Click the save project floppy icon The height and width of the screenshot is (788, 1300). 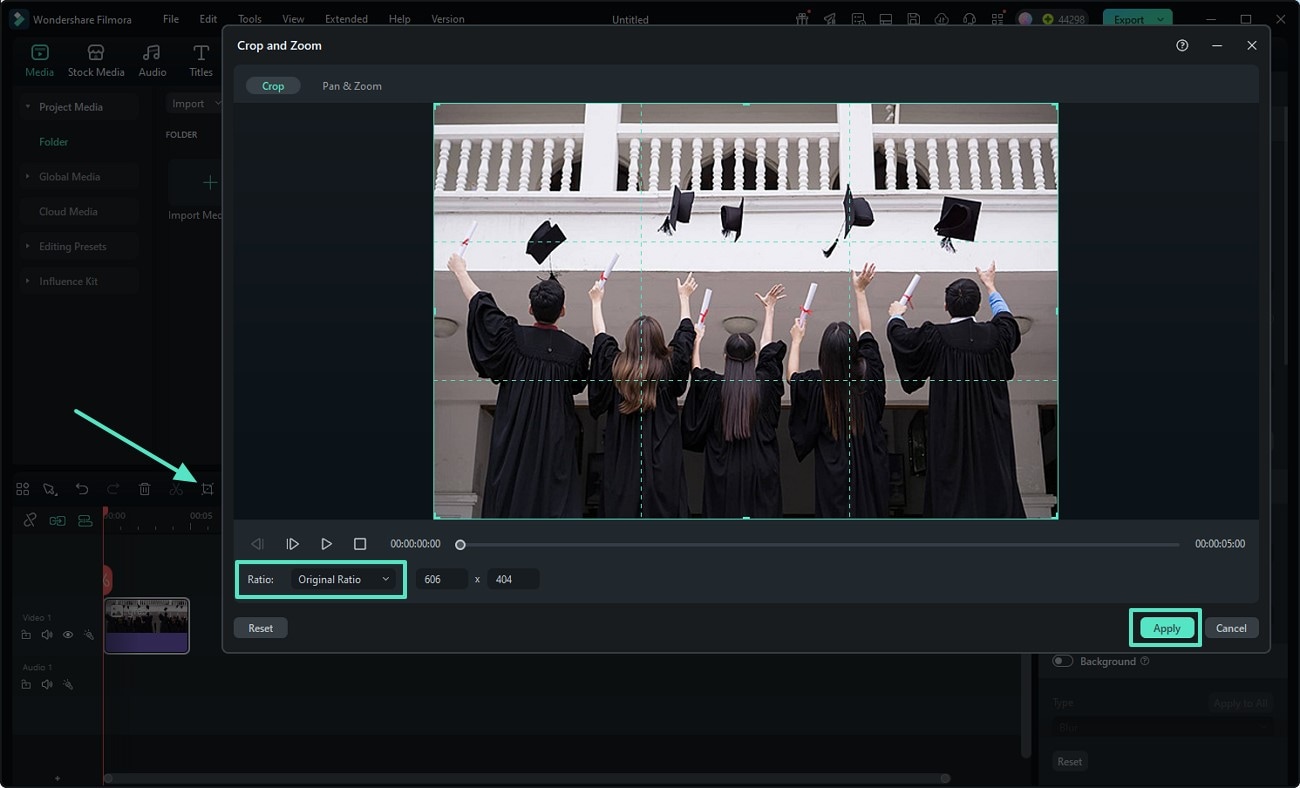tap(913, 19)
